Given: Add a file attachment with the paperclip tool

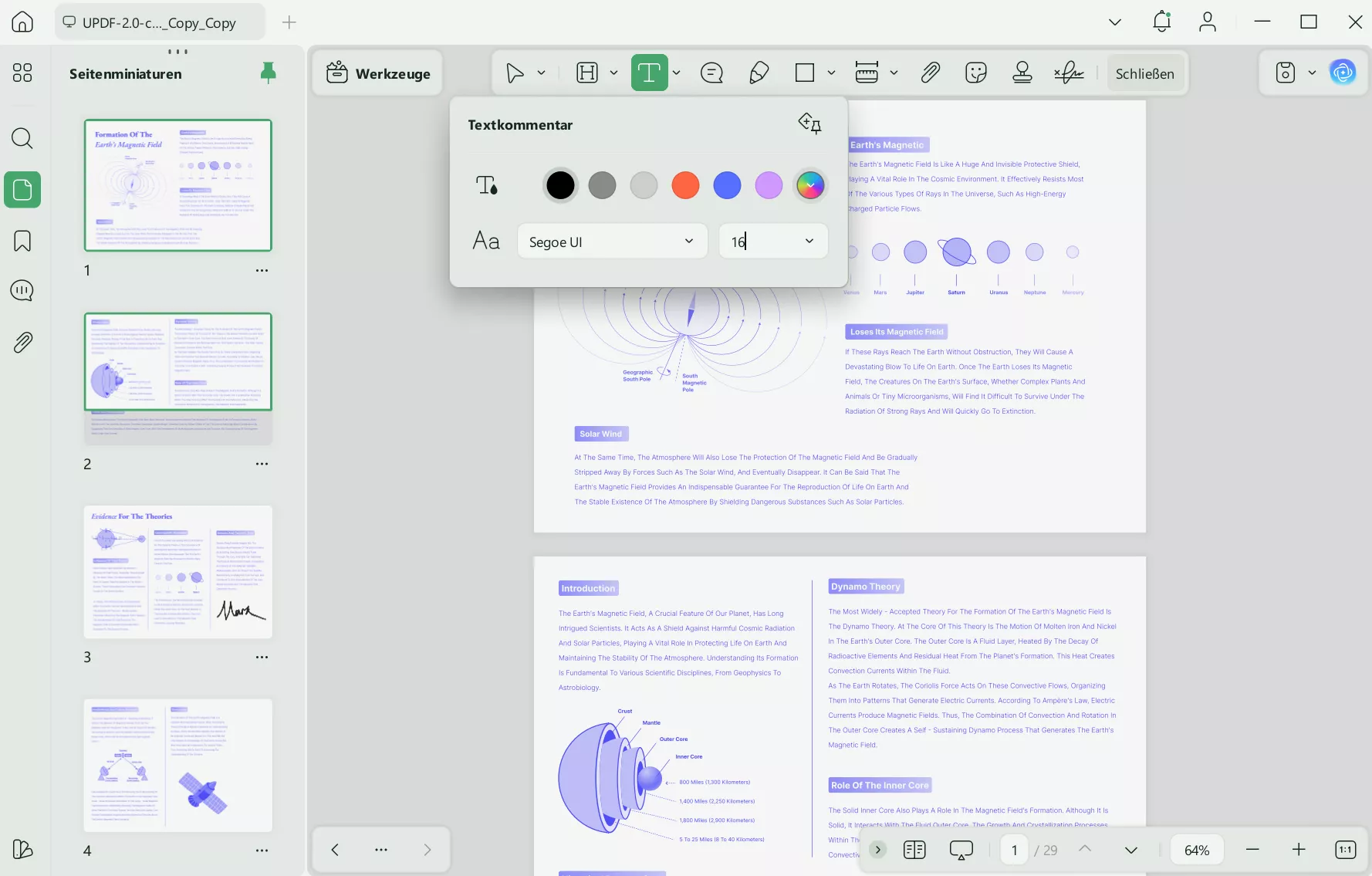Looking at the screenshot, I should (930, 73).
